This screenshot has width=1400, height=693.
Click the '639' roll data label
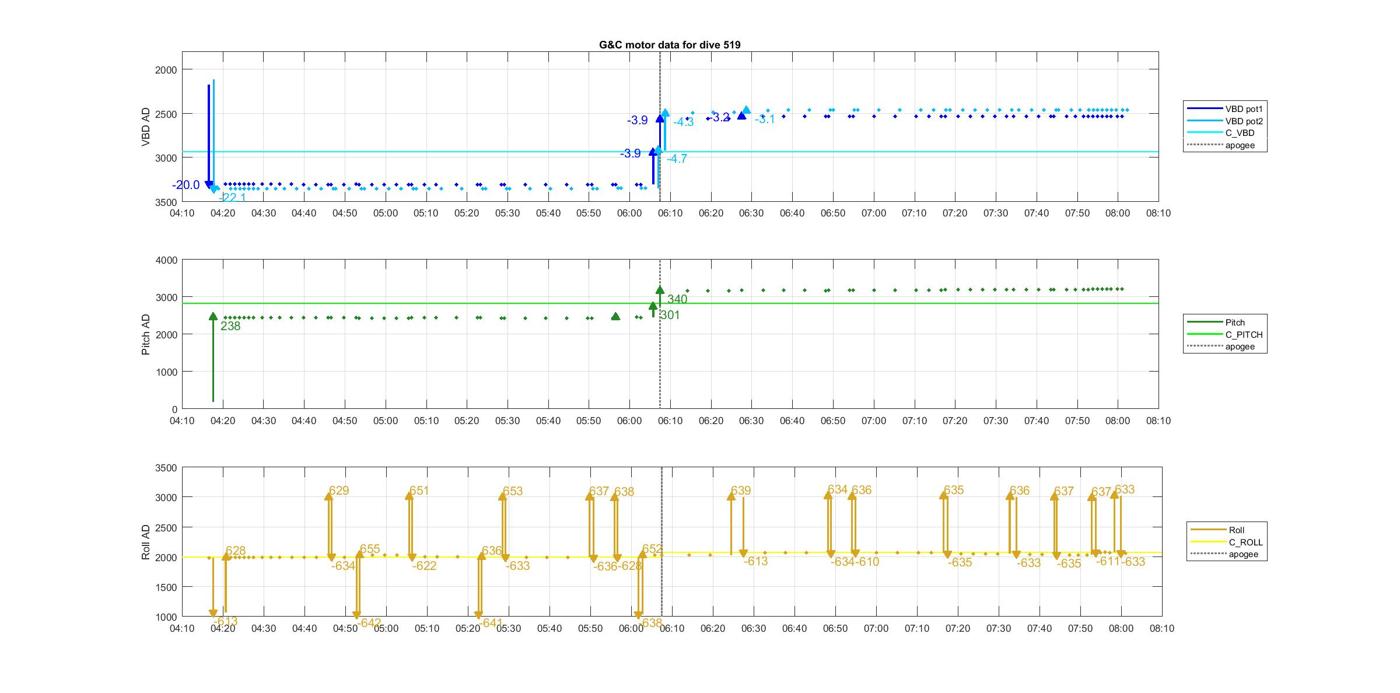coord(741,491)
